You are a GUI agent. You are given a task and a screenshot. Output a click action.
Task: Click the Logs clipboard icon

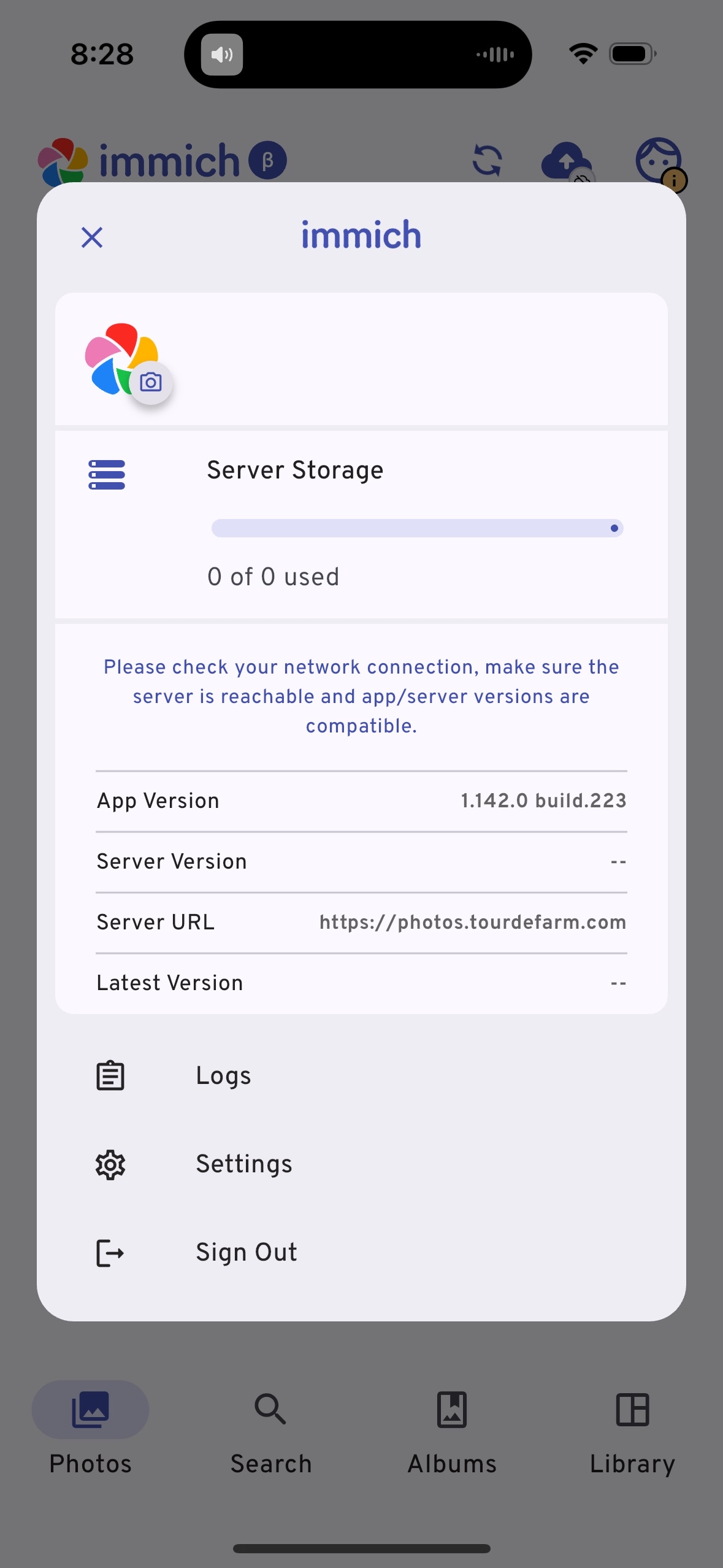(110, 1075)
